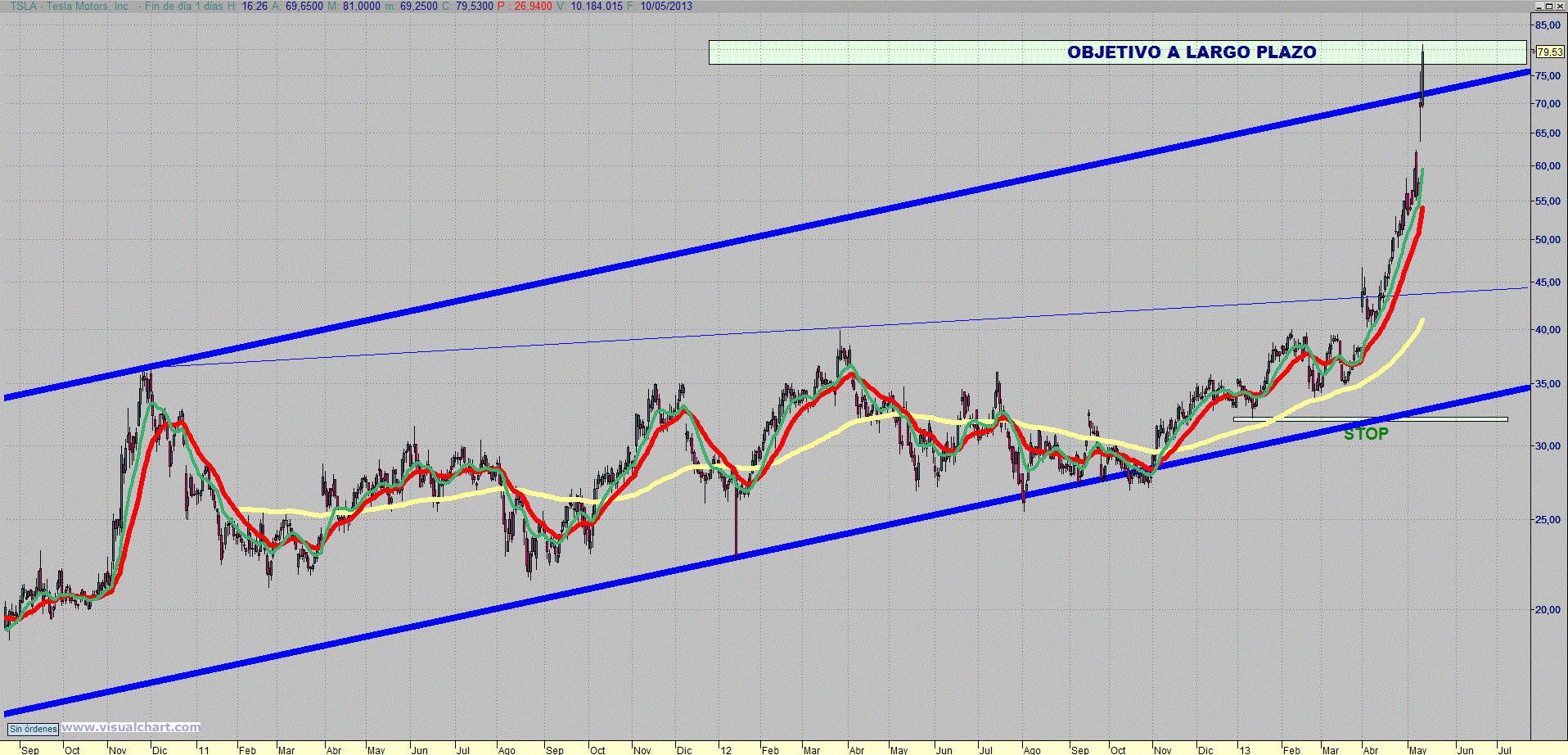Click the 55,00 price axis label

1548,201
